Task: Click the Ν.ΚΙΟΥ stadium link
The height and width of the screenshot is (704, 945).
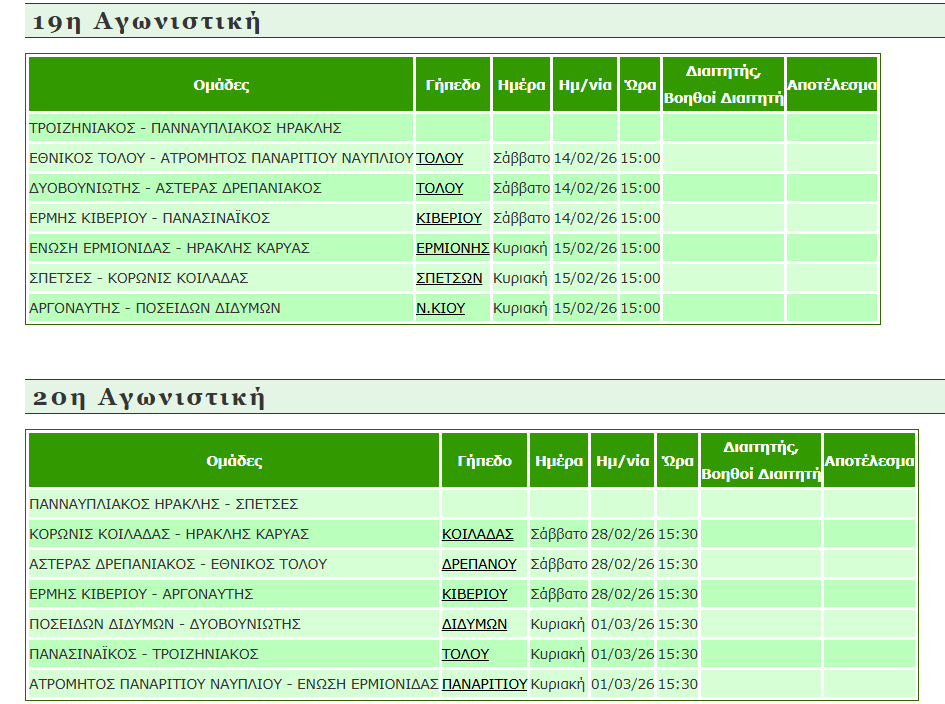Action: point(440,308)
